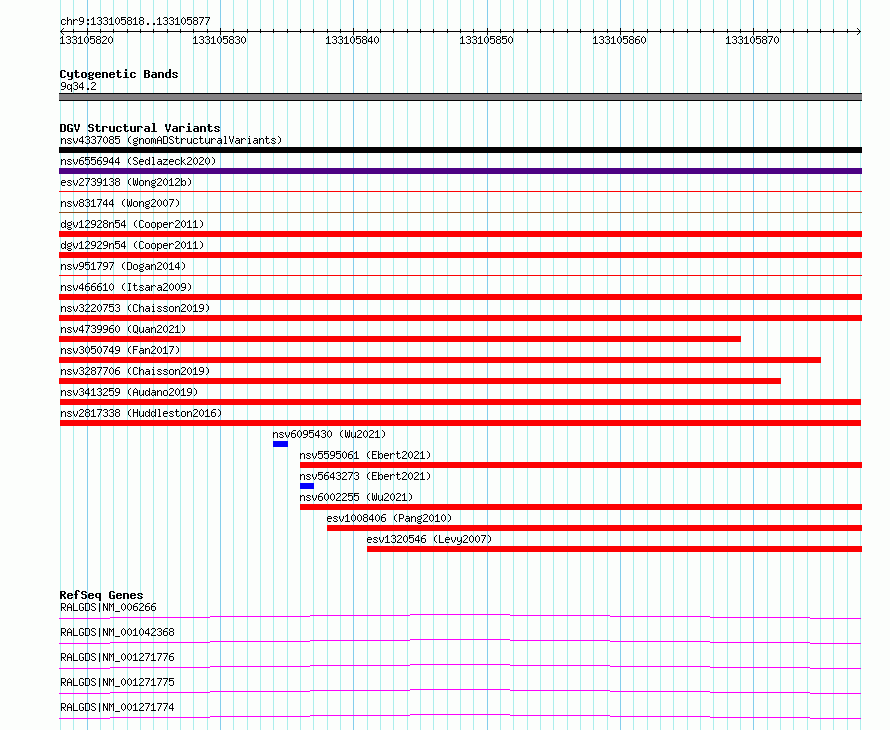The width and height of the screenshot is (890, 730).
Task: Click the nsv3287706 (Chaisson2019) label
Action: tap(135, 371)
